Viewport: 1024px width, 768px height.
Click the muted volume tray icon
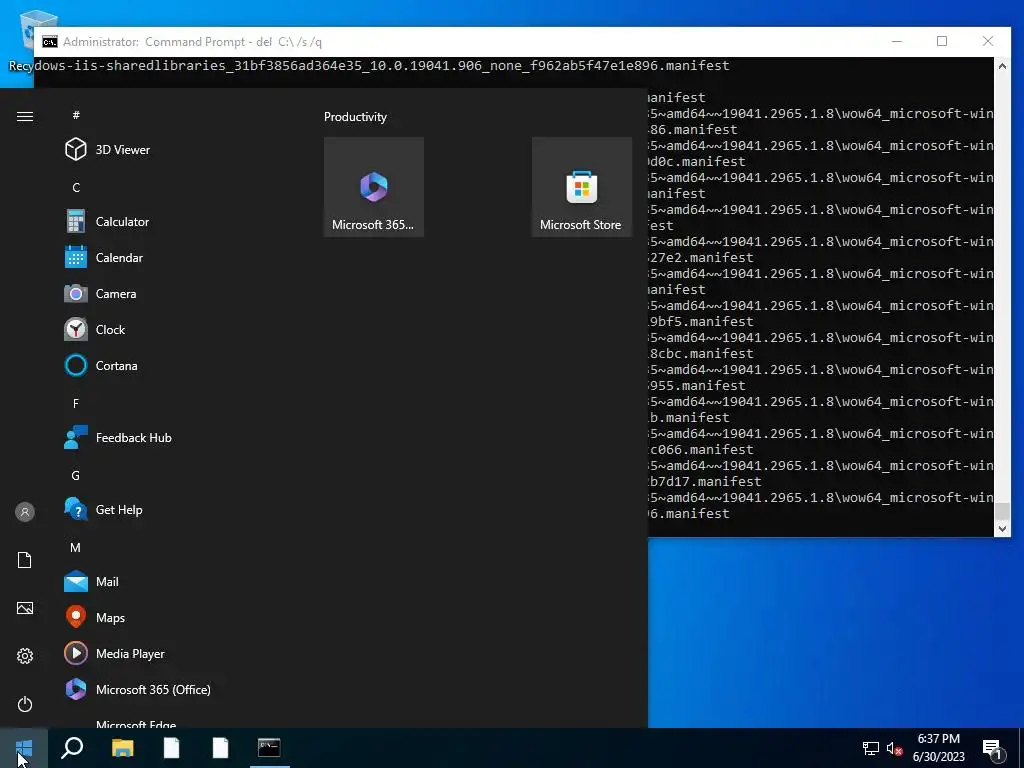tap(895, 748)
